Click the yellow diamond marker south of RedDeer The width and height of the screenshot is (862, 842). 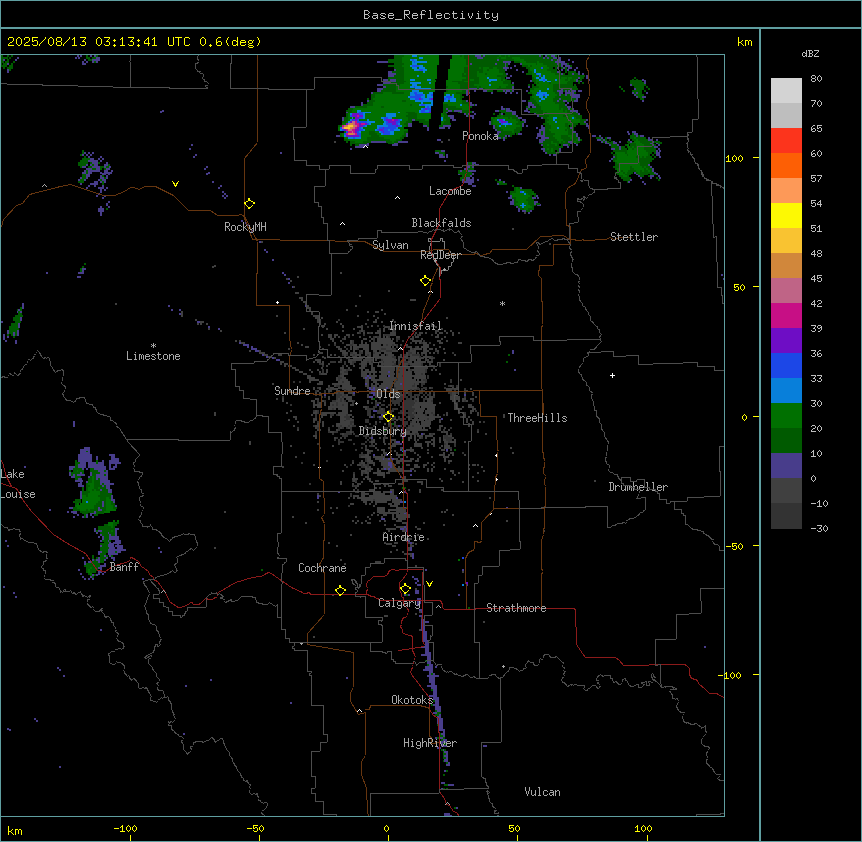[426, 281]
